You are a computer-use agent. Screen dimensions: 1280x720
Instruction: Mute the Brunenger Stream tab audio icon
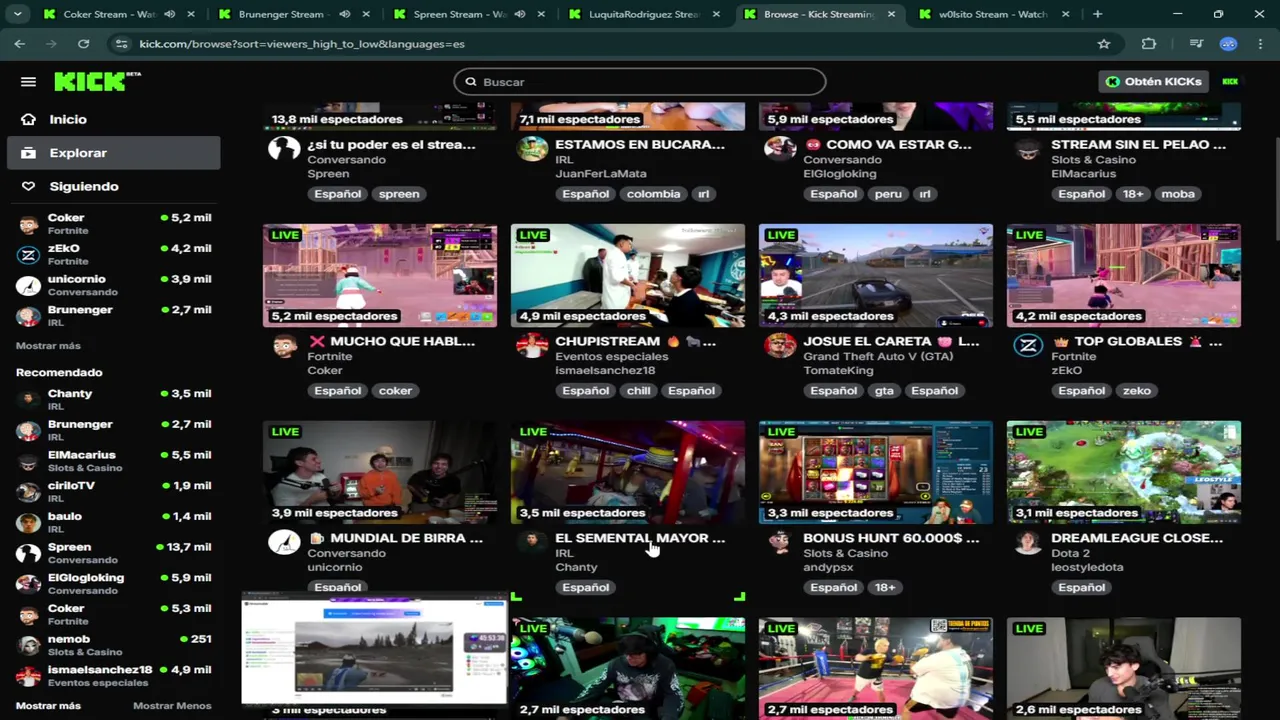pyautogui.click(x=344, y=14)
